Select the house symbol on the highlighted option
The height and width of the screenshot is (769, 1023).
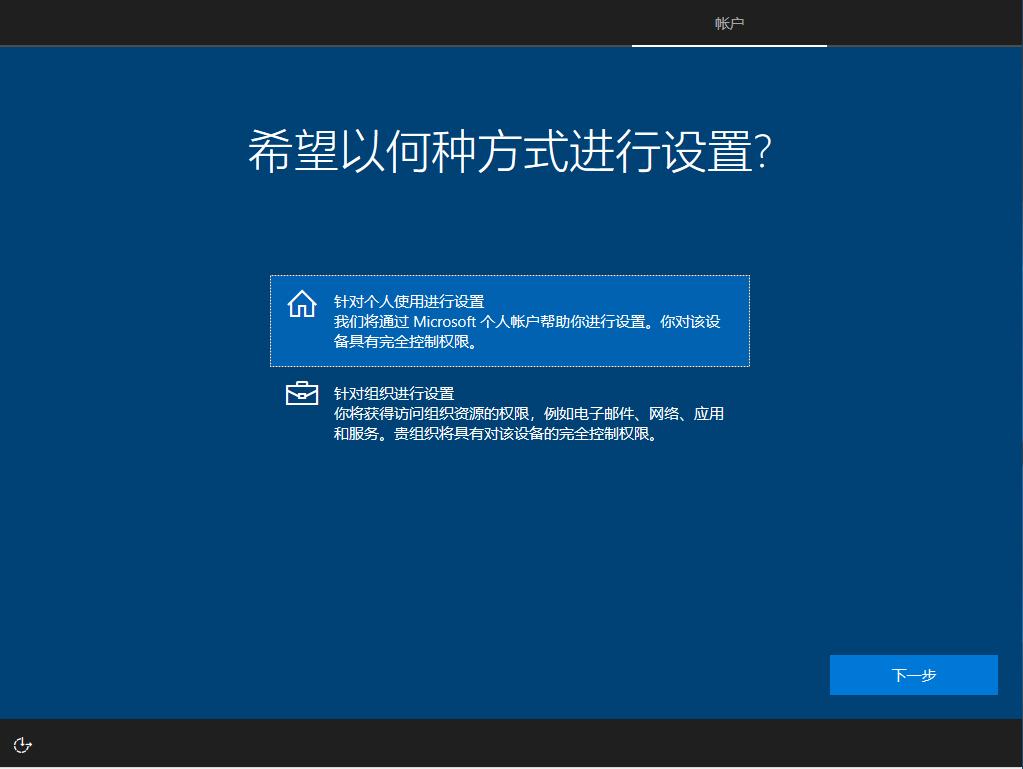click(301, 305)
